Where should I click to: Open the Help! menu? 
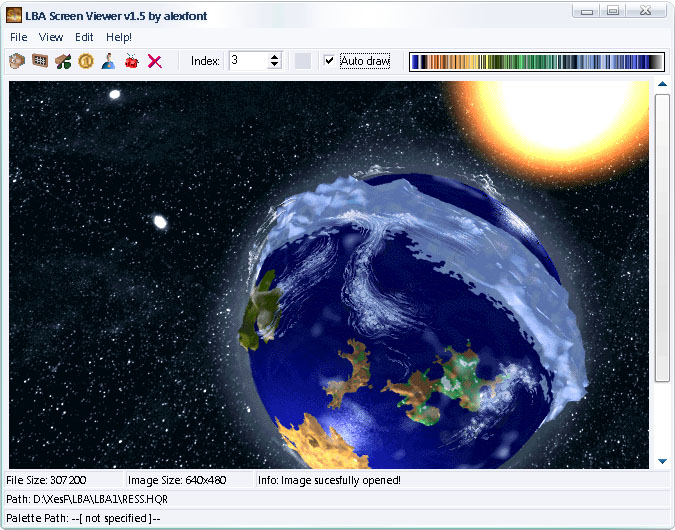(x=119, y=37)
